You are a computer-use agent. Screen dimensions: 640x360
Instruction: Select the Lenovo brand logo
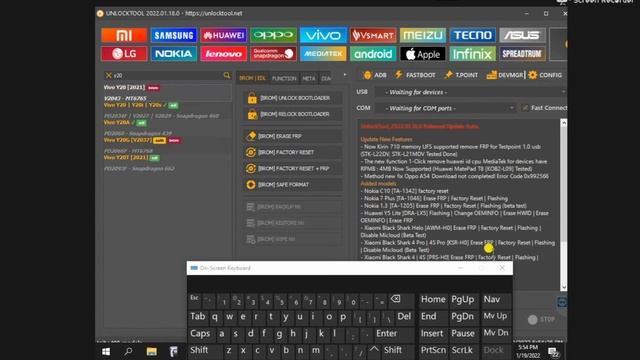point(224,53)
